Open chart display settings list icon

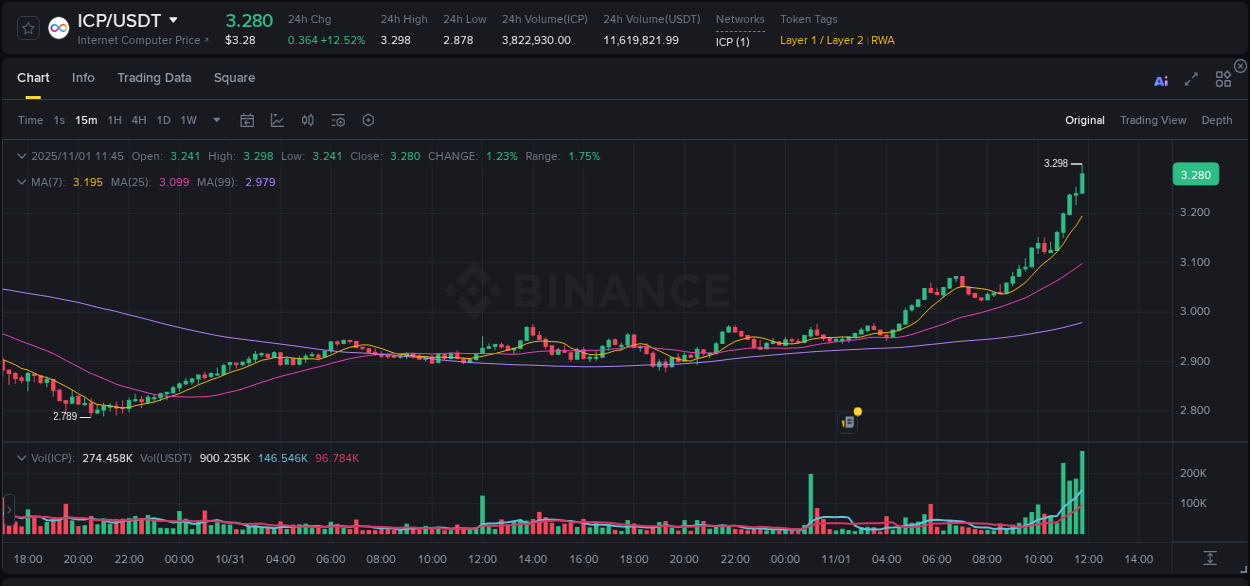tap(337, 120)
